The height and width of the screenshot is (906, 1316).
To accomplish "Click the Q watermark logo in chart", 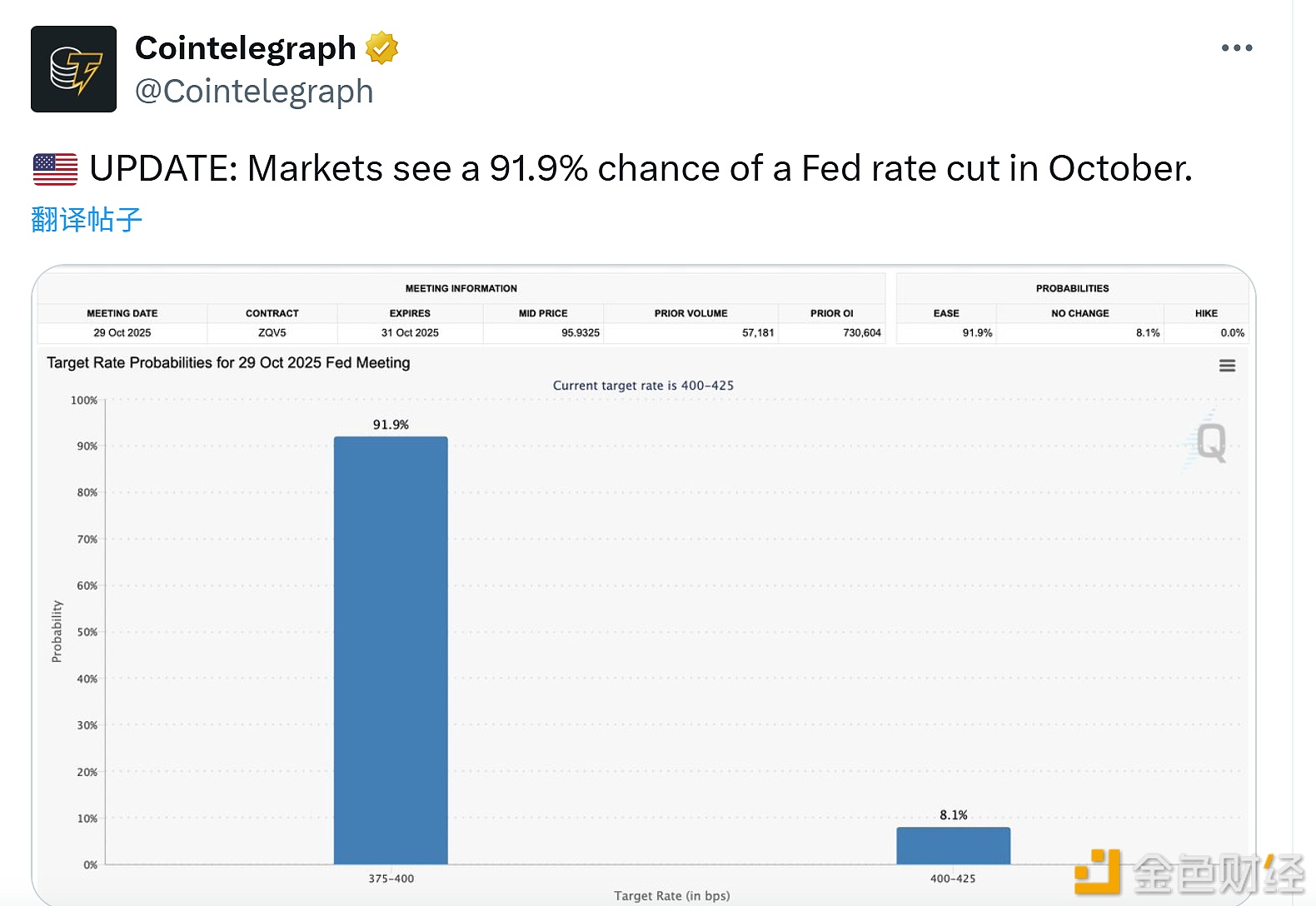I will [1210, 441].
